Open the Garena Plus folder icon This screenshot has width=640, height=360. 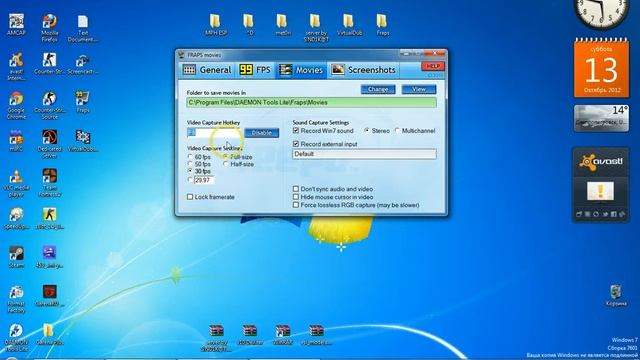click(x=49, y=334)
